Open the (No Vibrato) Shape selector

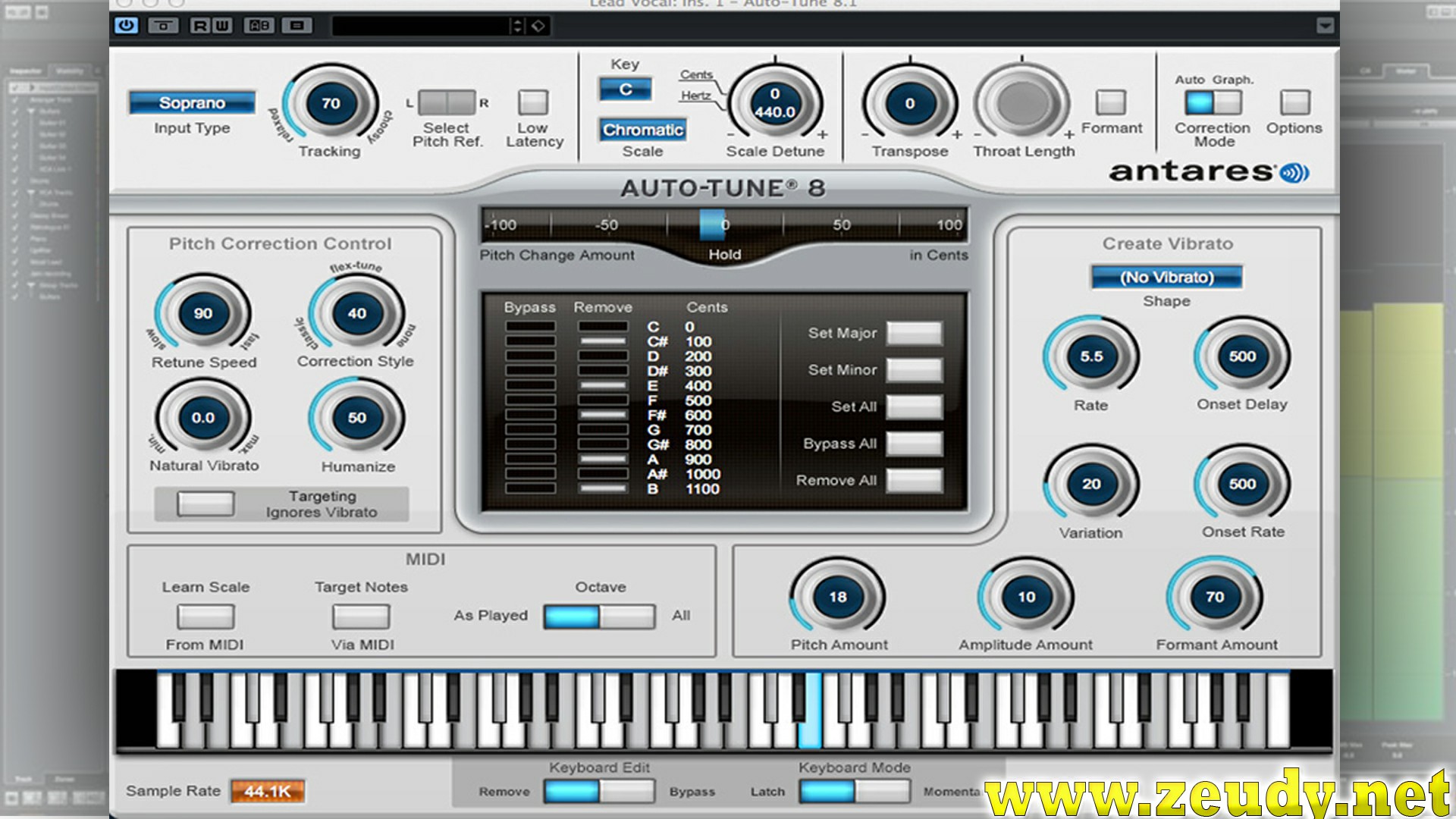(x=1166, y=278)
